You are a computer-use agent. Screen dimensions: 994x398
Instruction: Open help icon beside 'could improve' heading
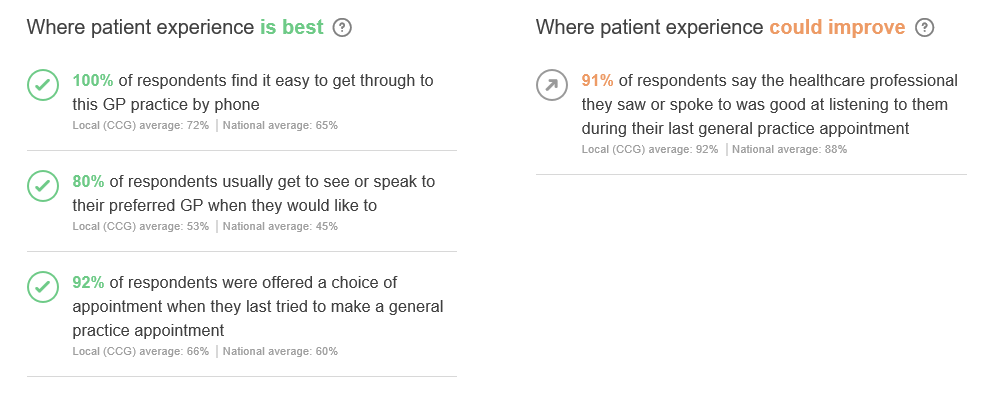(925, 28)
